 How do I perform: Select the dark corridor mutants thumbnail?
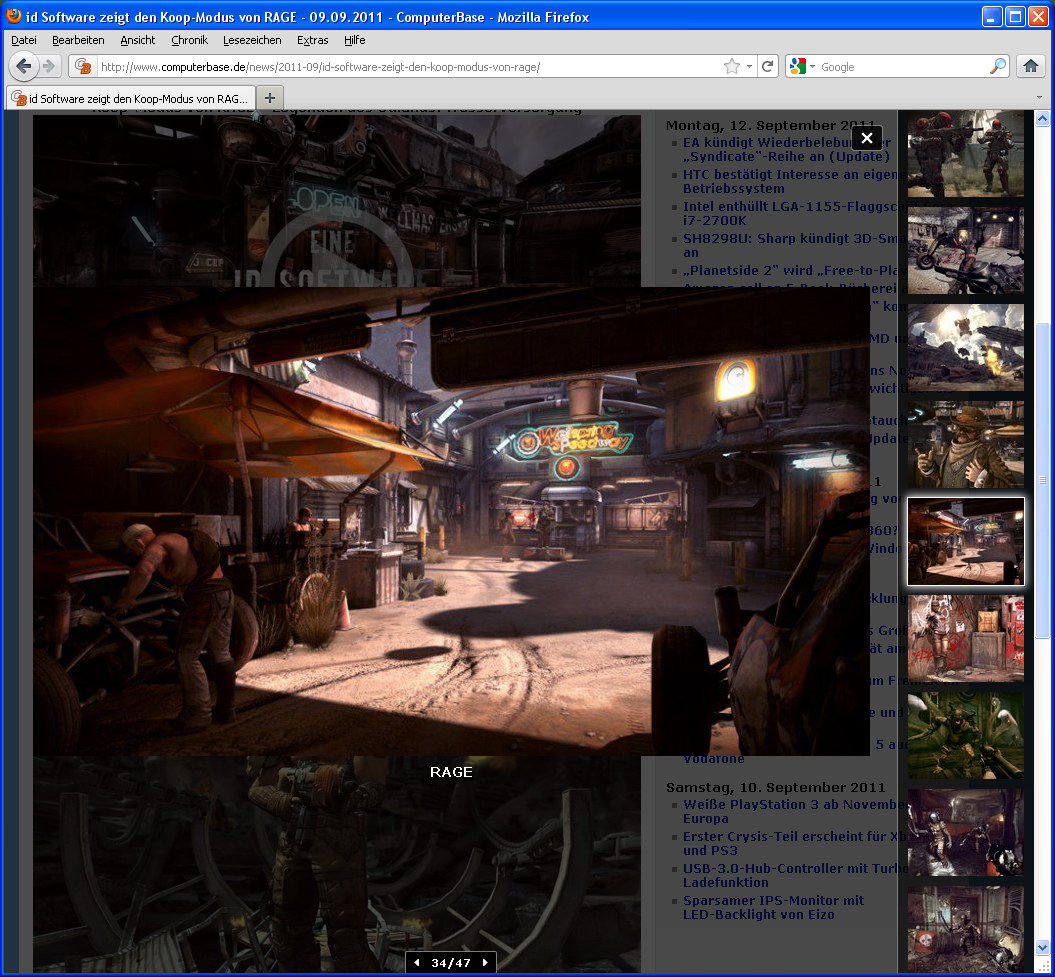point(966,832)
